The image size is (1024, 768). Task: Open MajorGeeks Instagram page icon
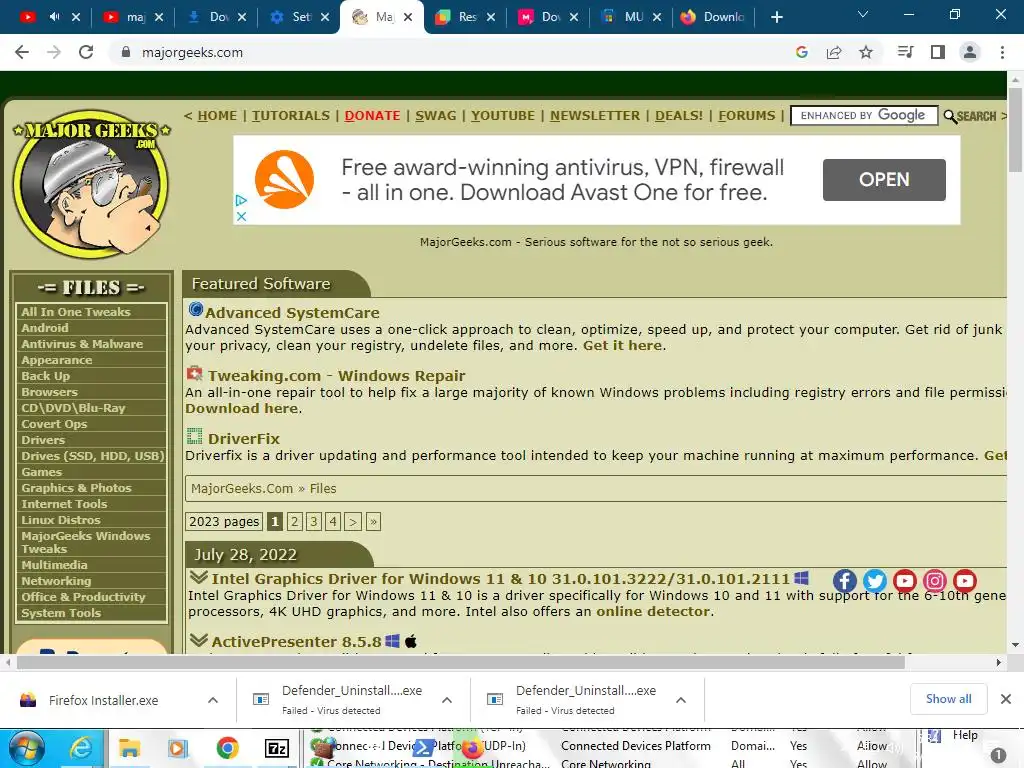coord(935,581)
